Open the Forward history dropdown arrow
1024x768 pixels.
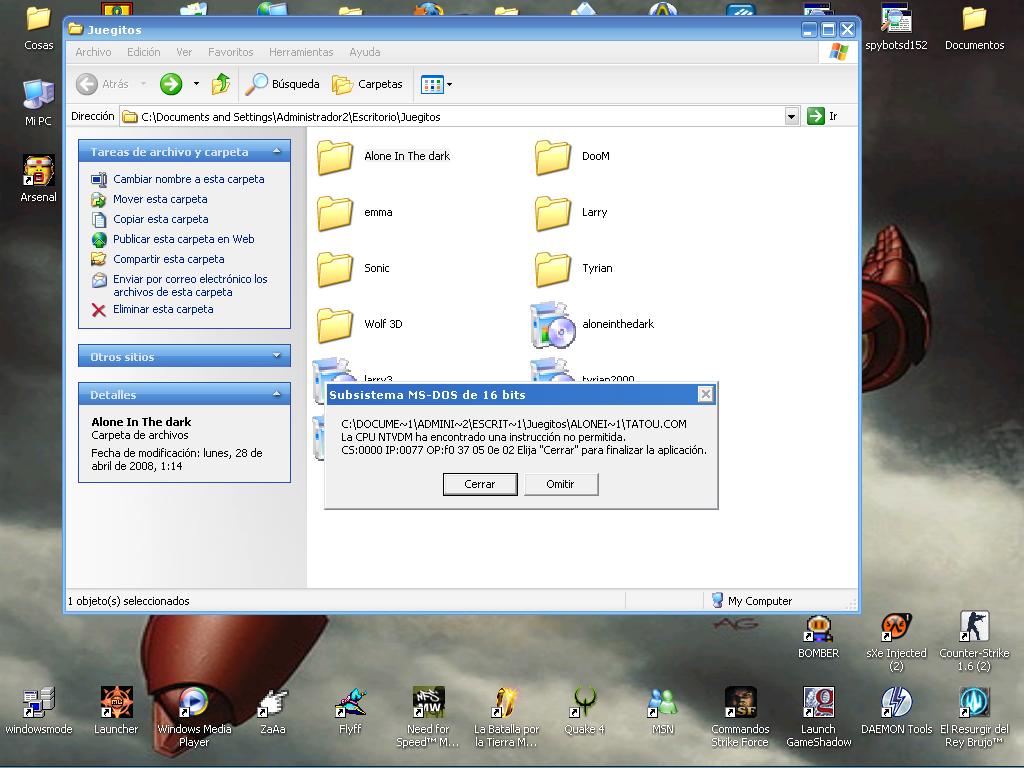(196, 84)
